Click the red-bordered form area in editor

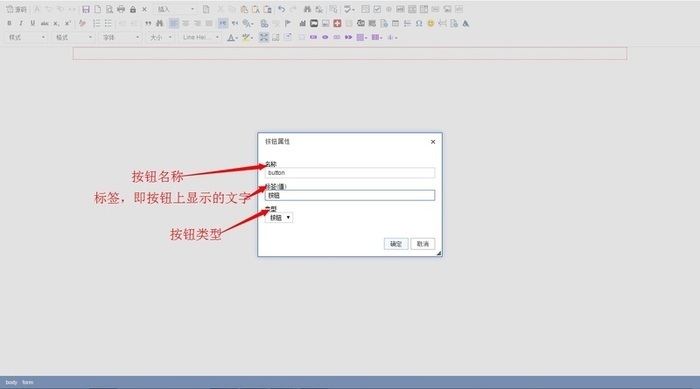350,54
